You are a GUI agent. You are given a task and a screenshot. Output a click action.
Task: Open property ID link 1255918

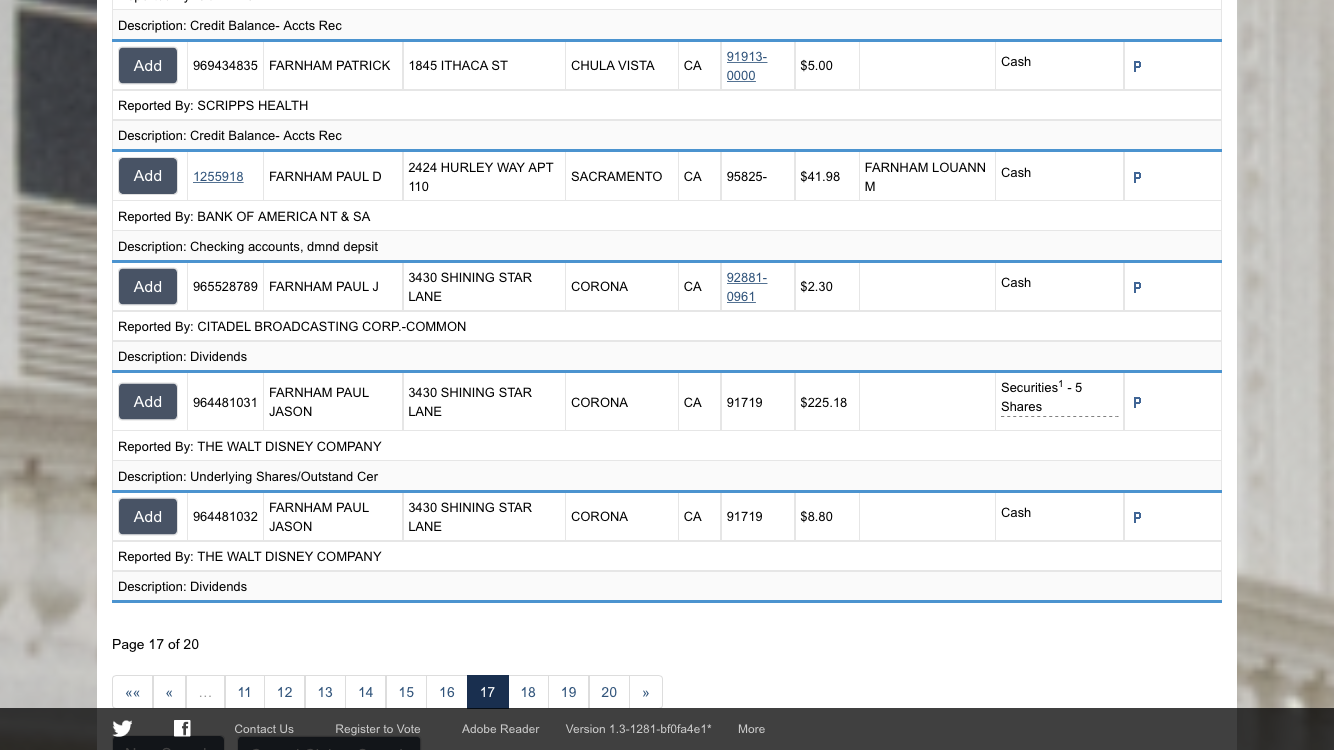tap(218, 177)
